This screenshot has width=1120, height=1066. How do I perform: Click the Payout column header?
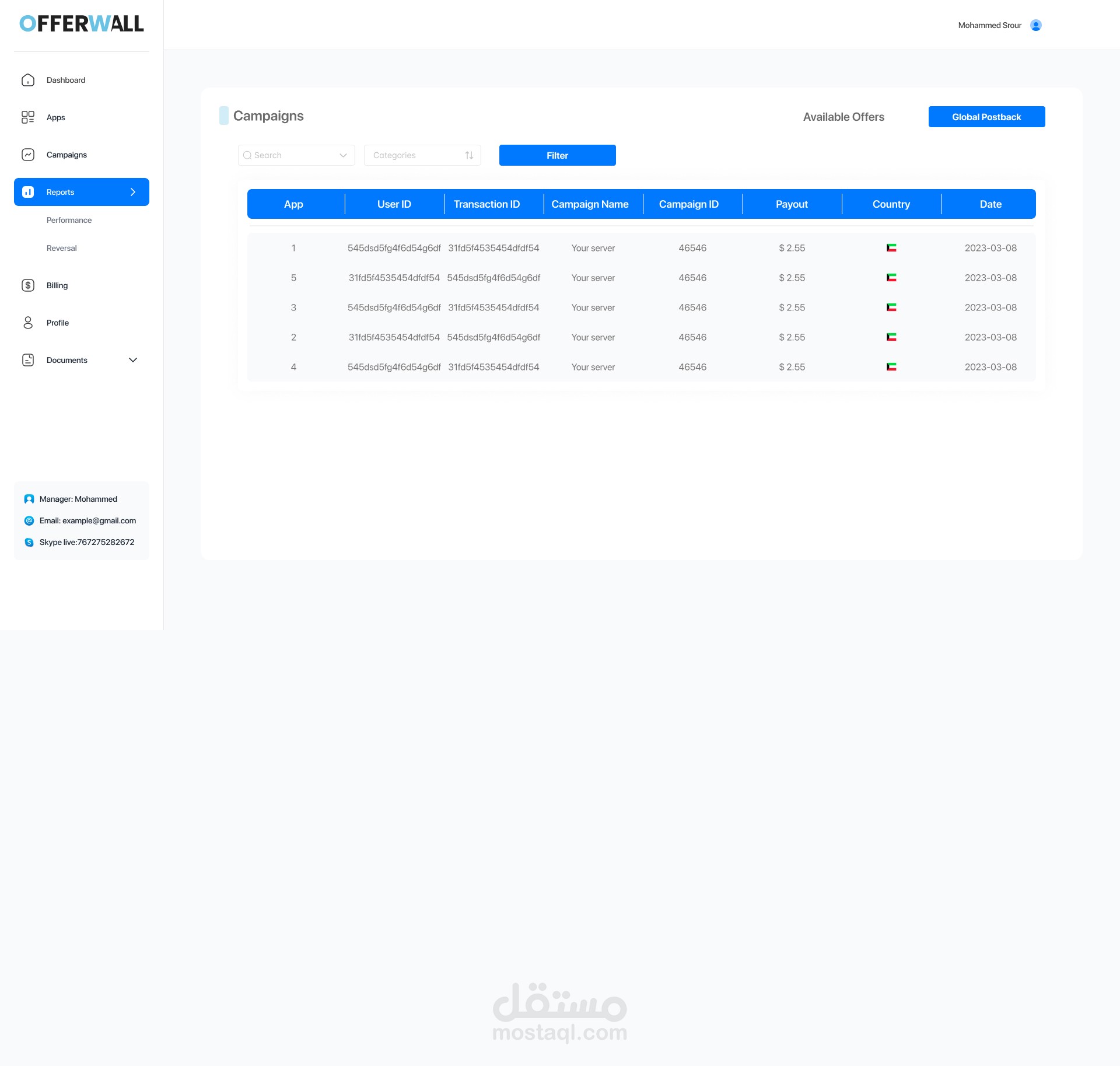792,204
